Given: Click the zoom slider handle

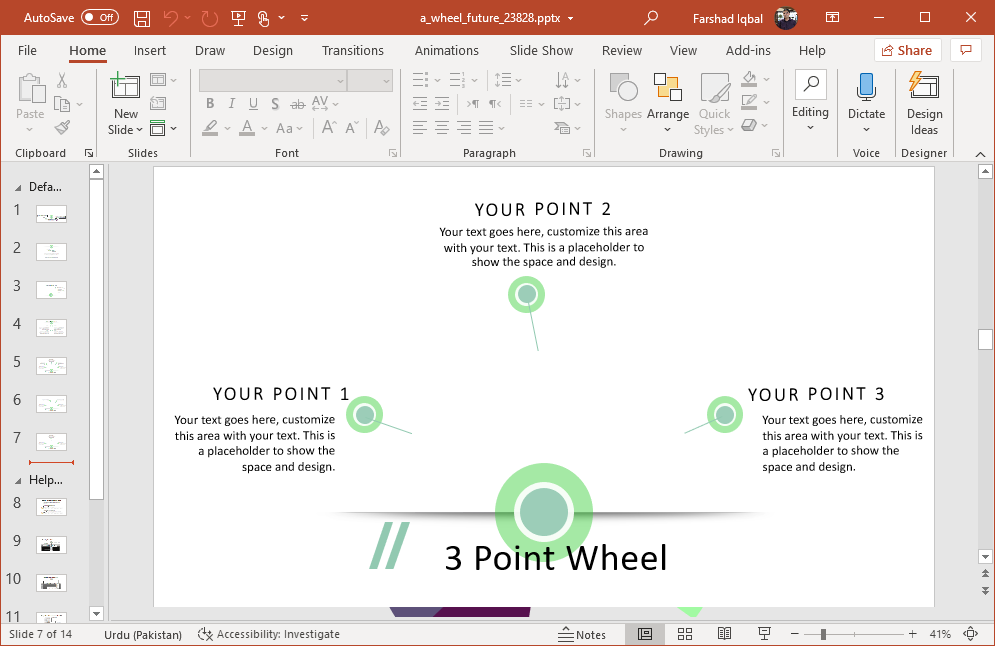Looking at the screenshot, I should [x=823, y=634].
